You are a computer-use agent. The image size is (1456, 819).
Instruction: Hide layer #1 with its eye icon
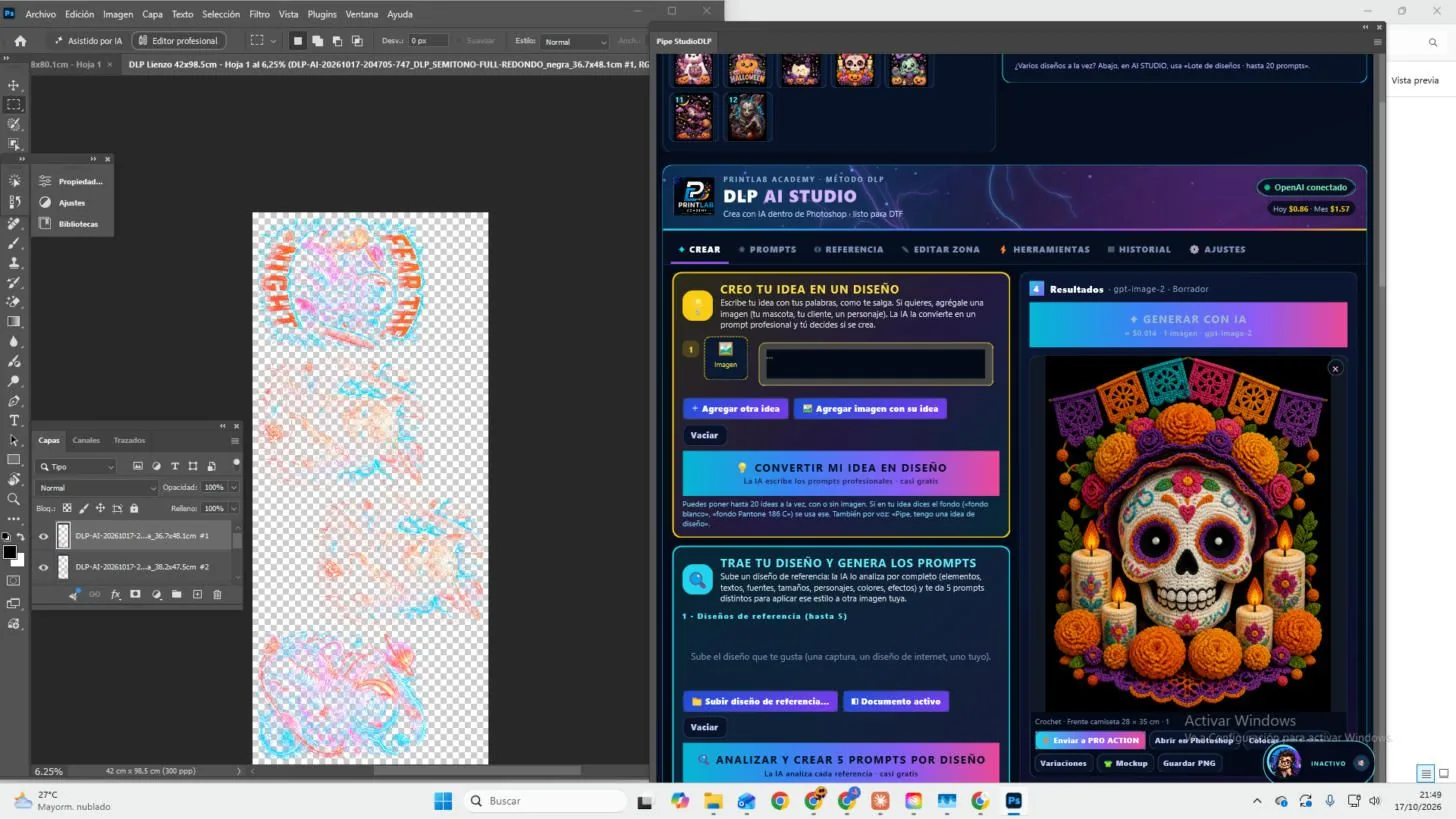point(43,536)
